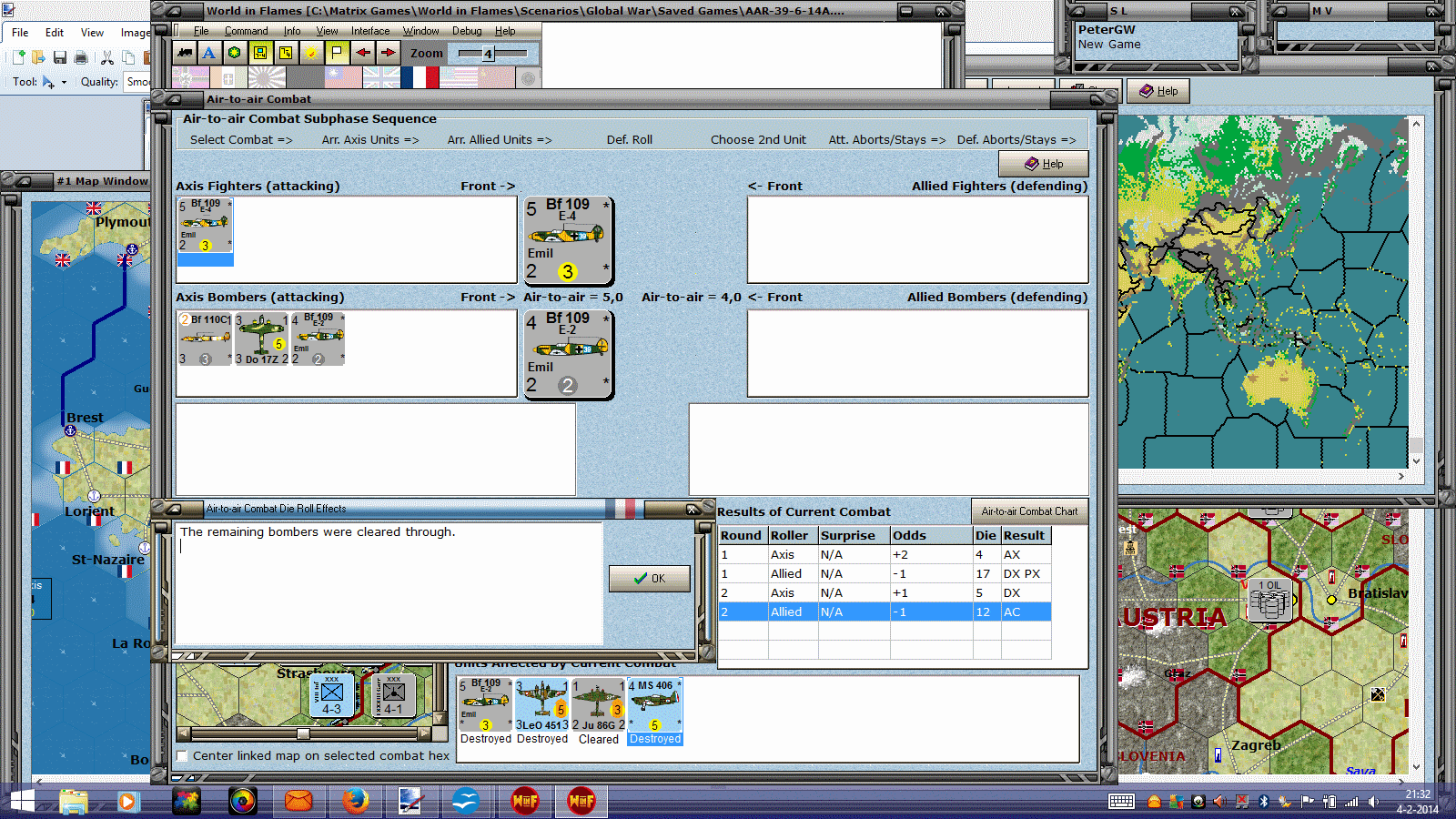The image size is (1456, 819).
Task: Open the Info menu
Action: point(291,31)
